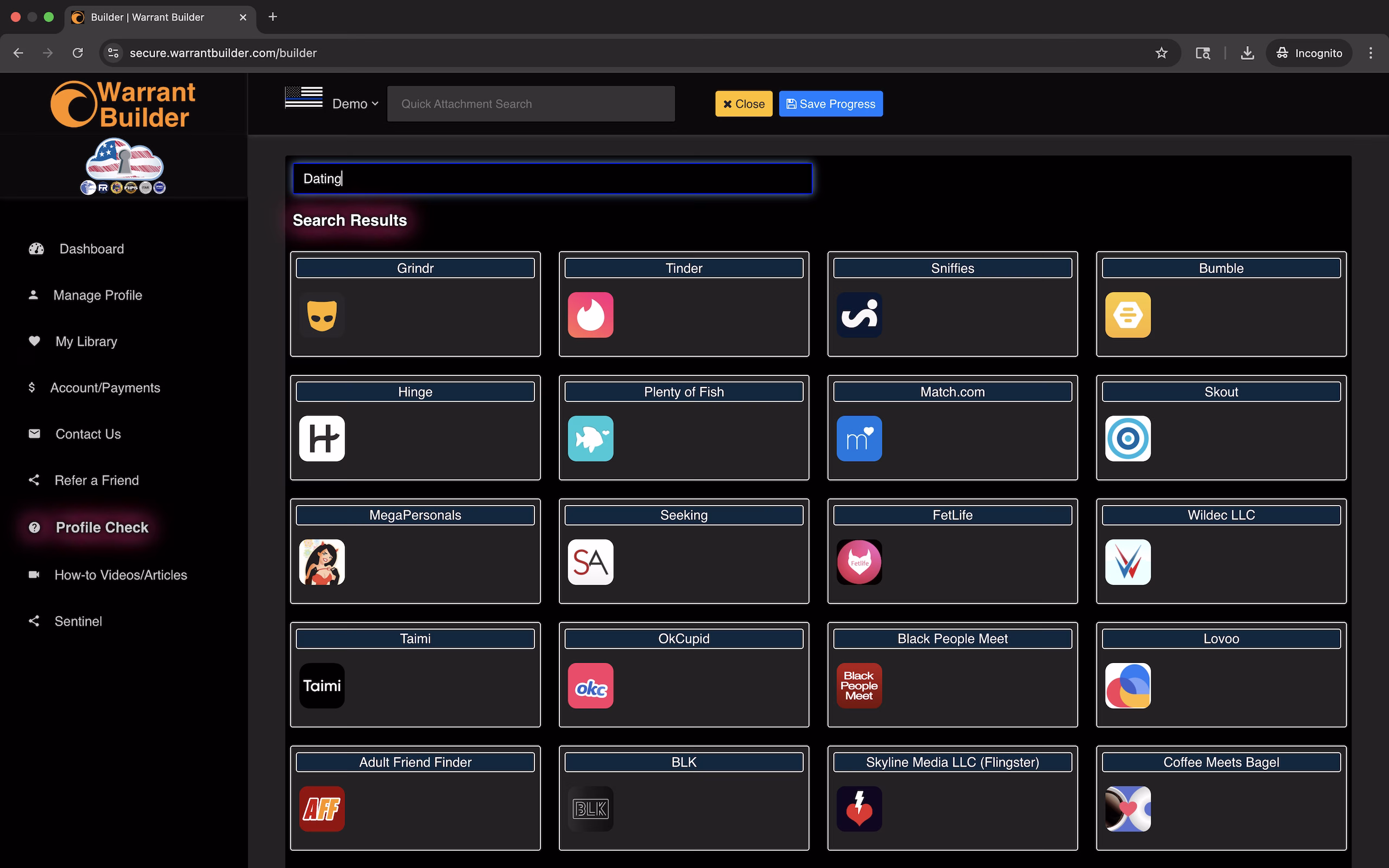
Task: Open the Sniffies app icon
Action: [x=859, y=315]
